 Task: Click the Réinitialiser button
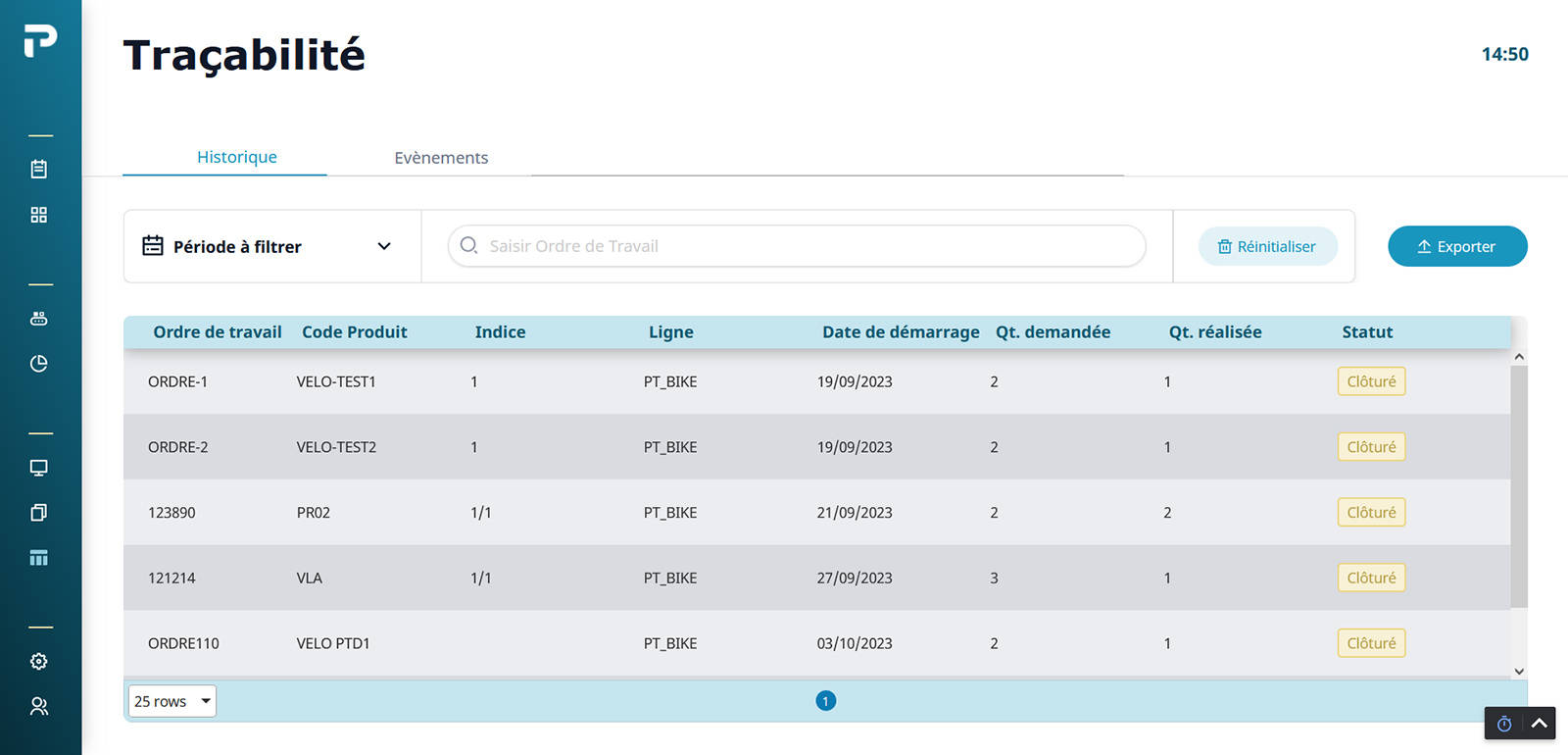pos(1268,246)
